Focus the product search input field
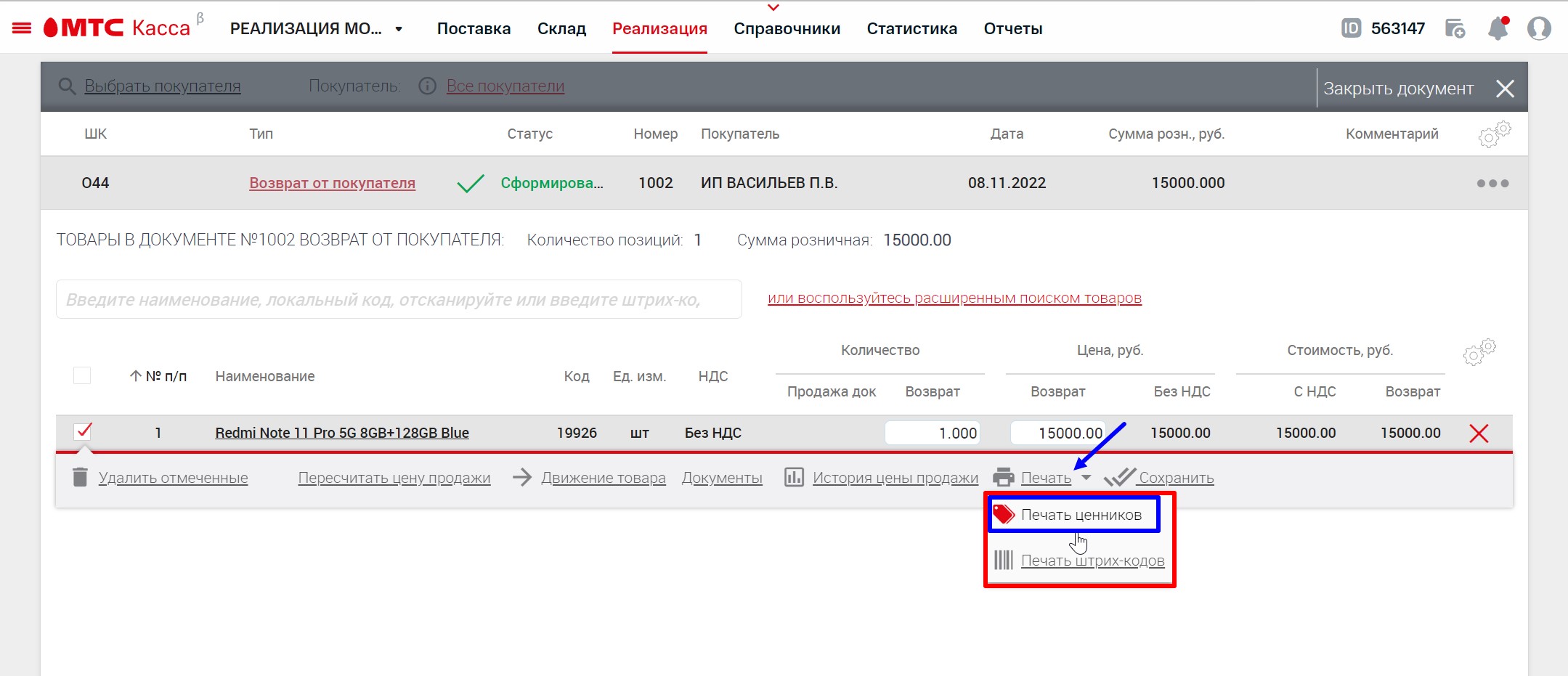Viewport: 1568px width, 676px height. pyautogui.click(x=399, y=299)
